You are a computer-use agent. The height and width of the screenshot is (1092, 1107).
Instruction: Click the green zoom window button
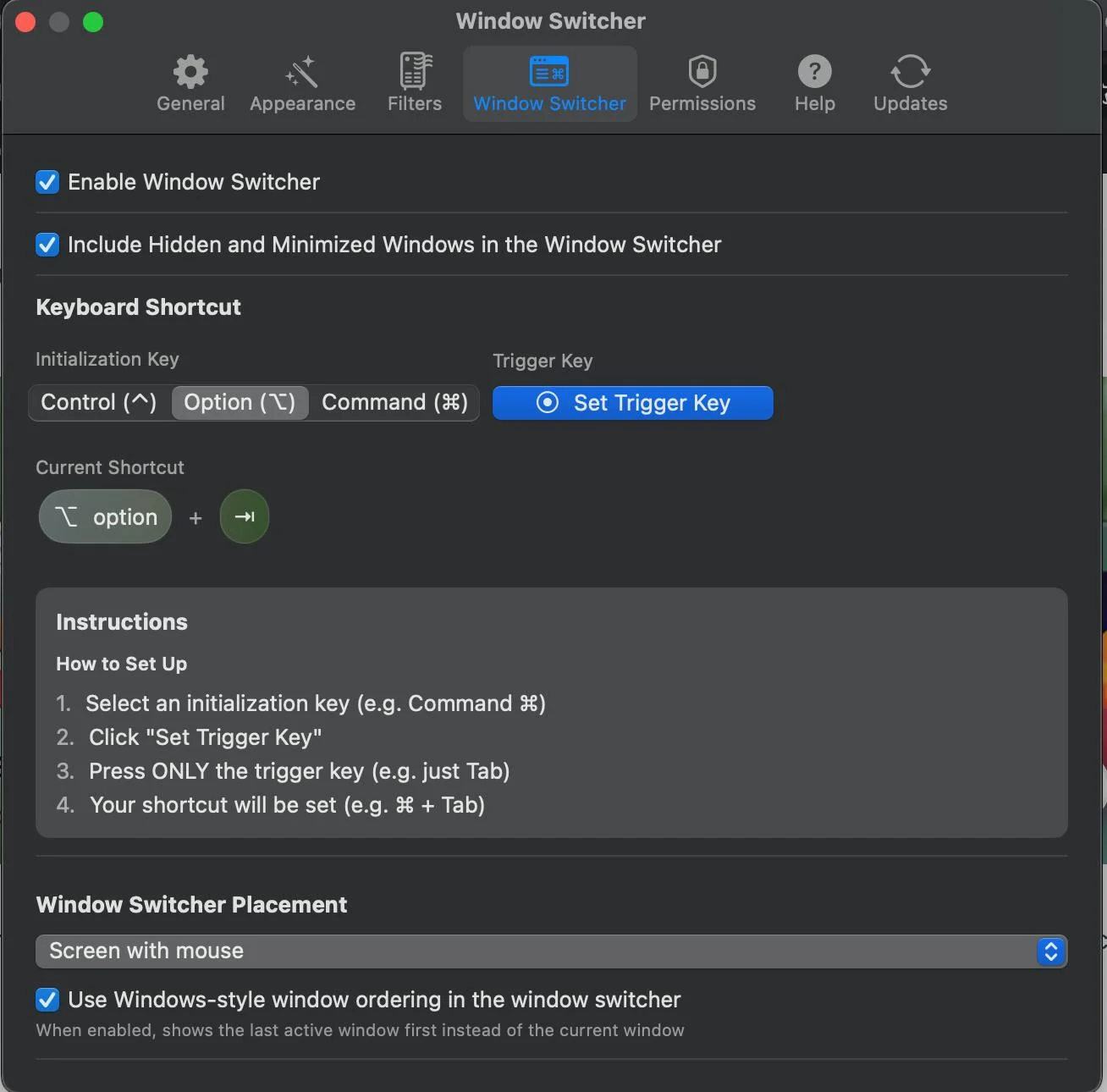93,22
